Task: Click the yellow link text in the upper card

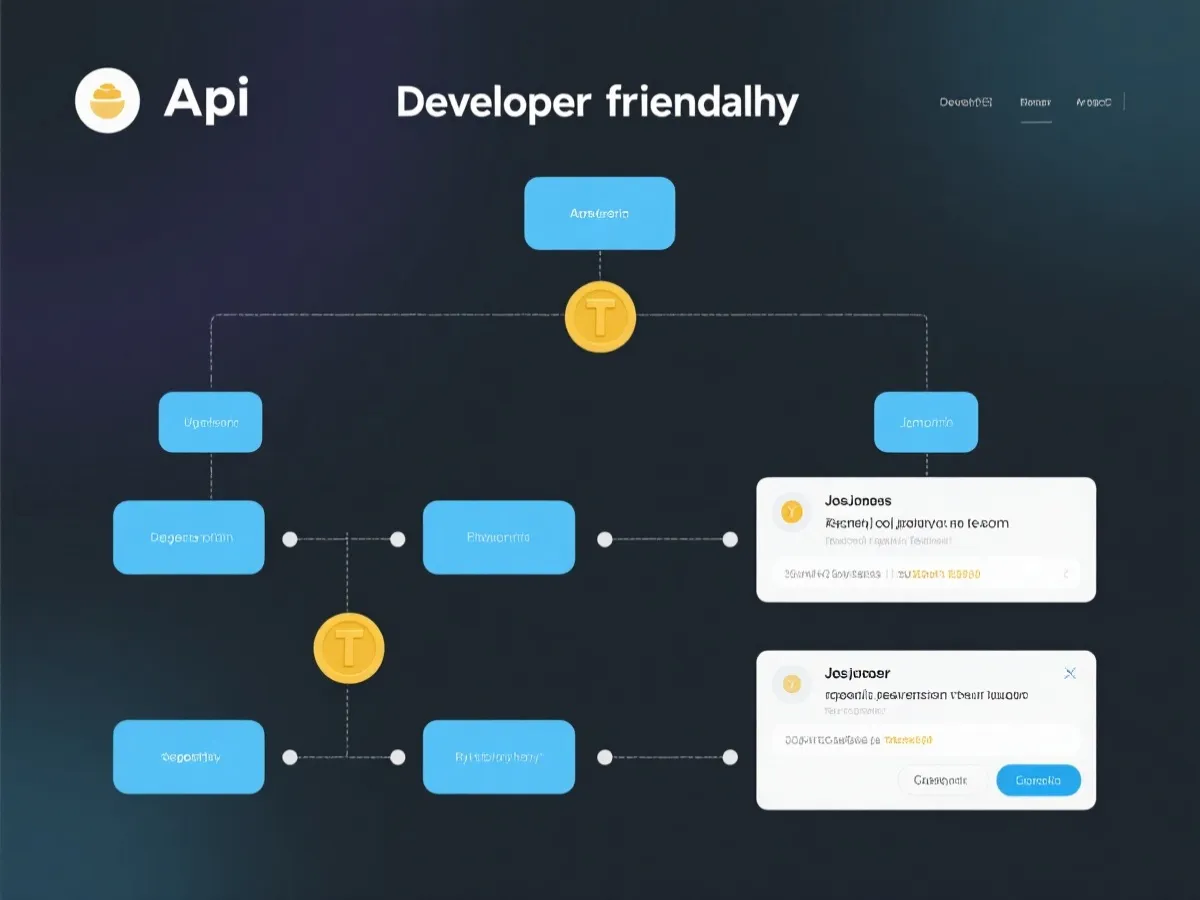Action: [939, 574]
